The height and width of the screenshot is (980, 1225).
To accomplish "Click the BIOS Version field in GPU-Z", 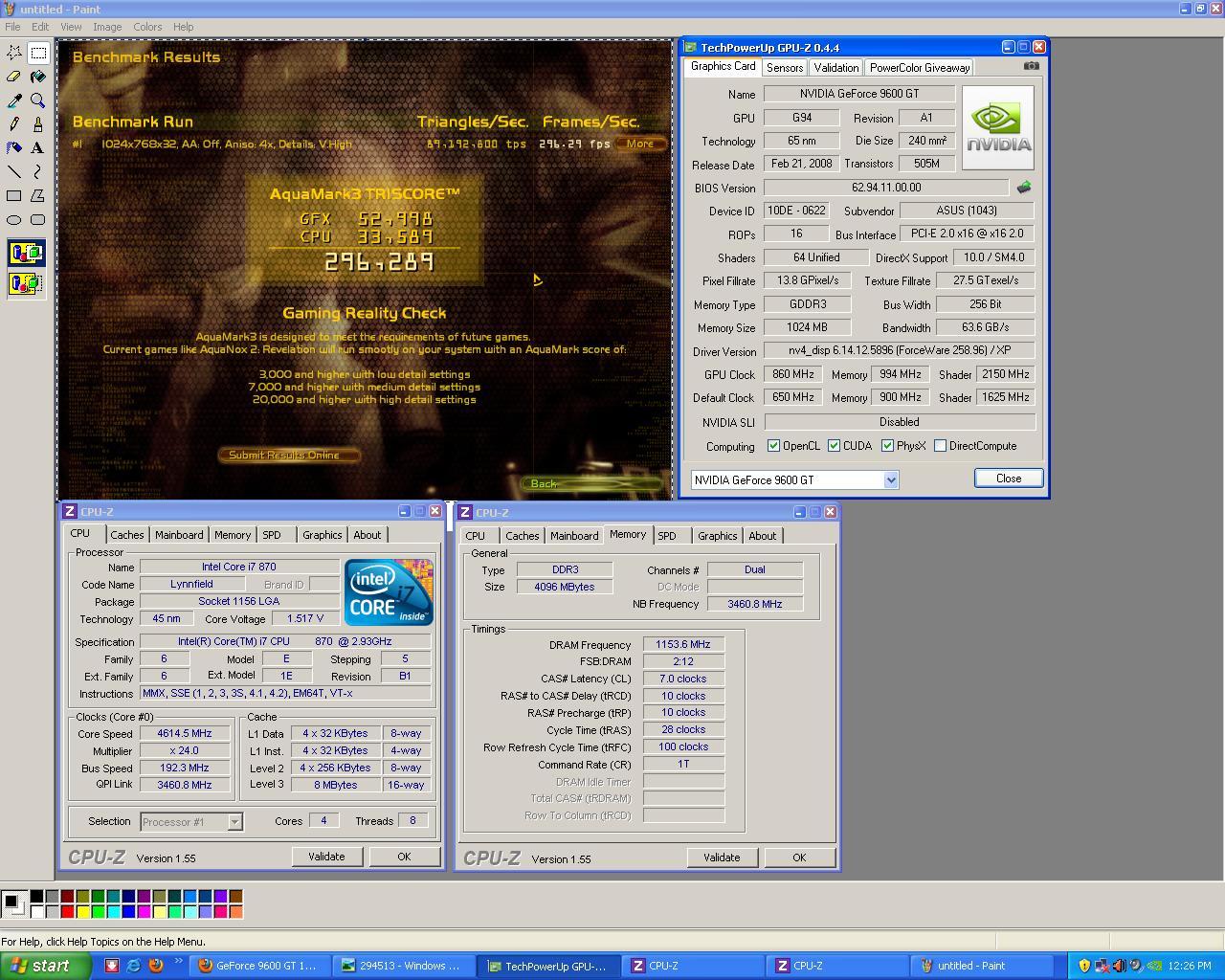I will pos(886,188).
